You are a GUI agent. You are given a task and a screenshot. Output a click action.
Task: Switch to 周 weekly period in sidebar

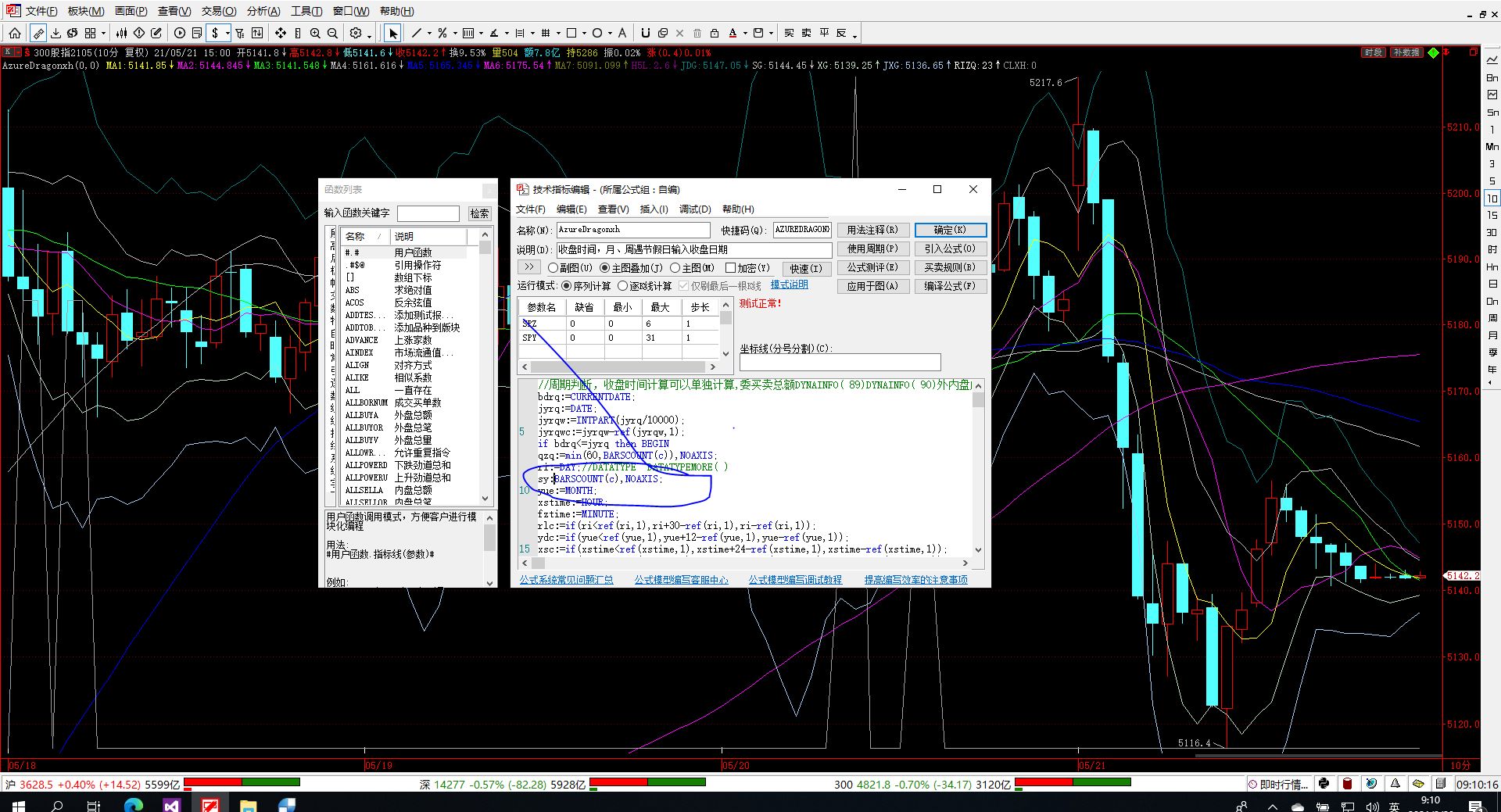(1492, 318)
